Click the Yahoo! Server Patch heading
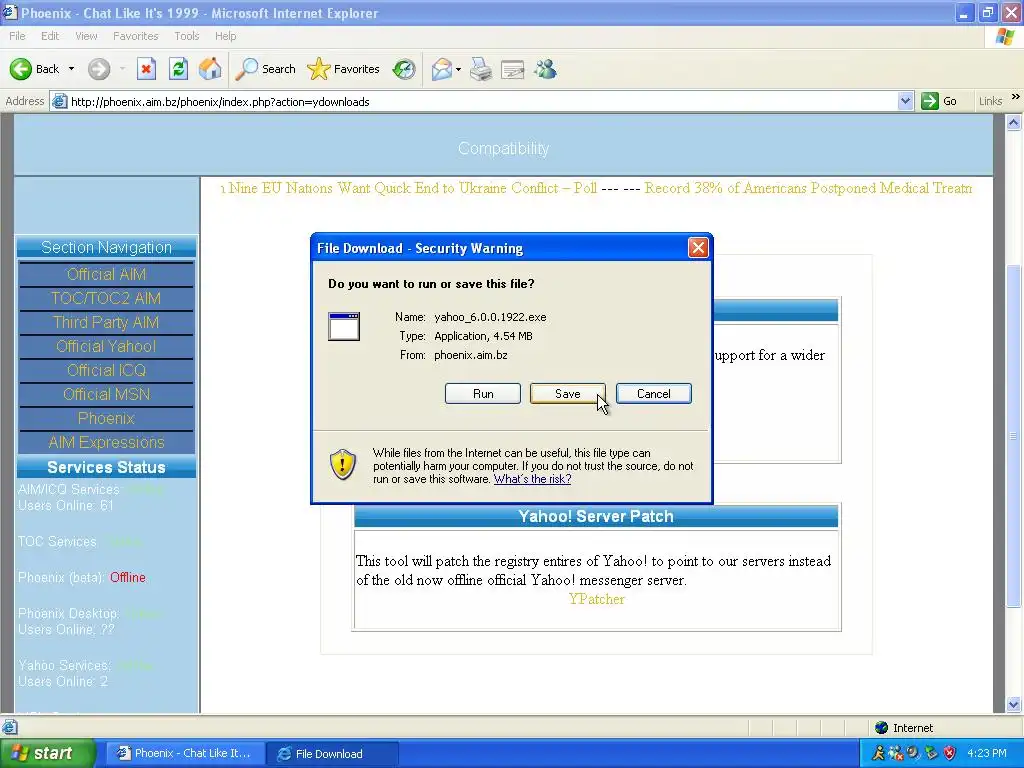Screen dimensions: 1024x768 [x=596, y=517]
